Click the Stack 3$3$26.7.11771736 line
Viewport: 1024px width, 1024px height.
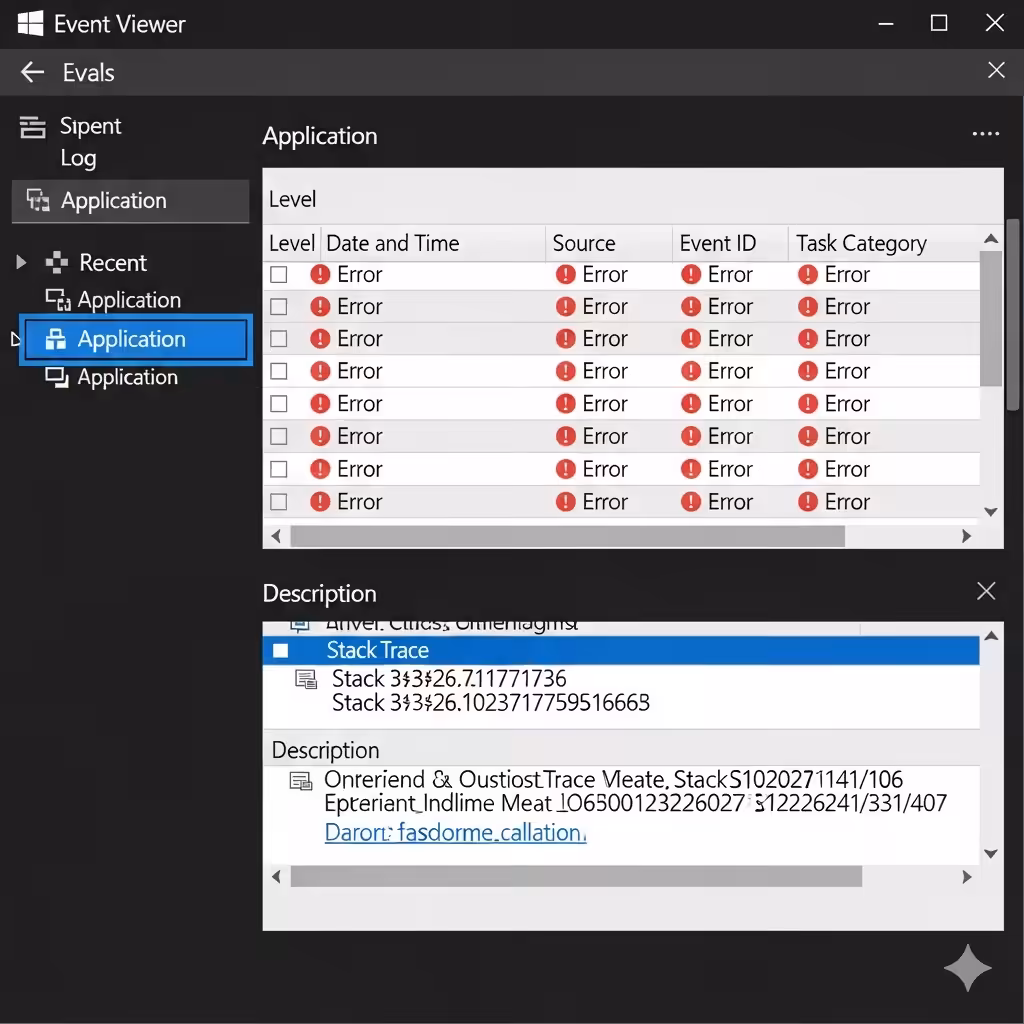(449, 679)
